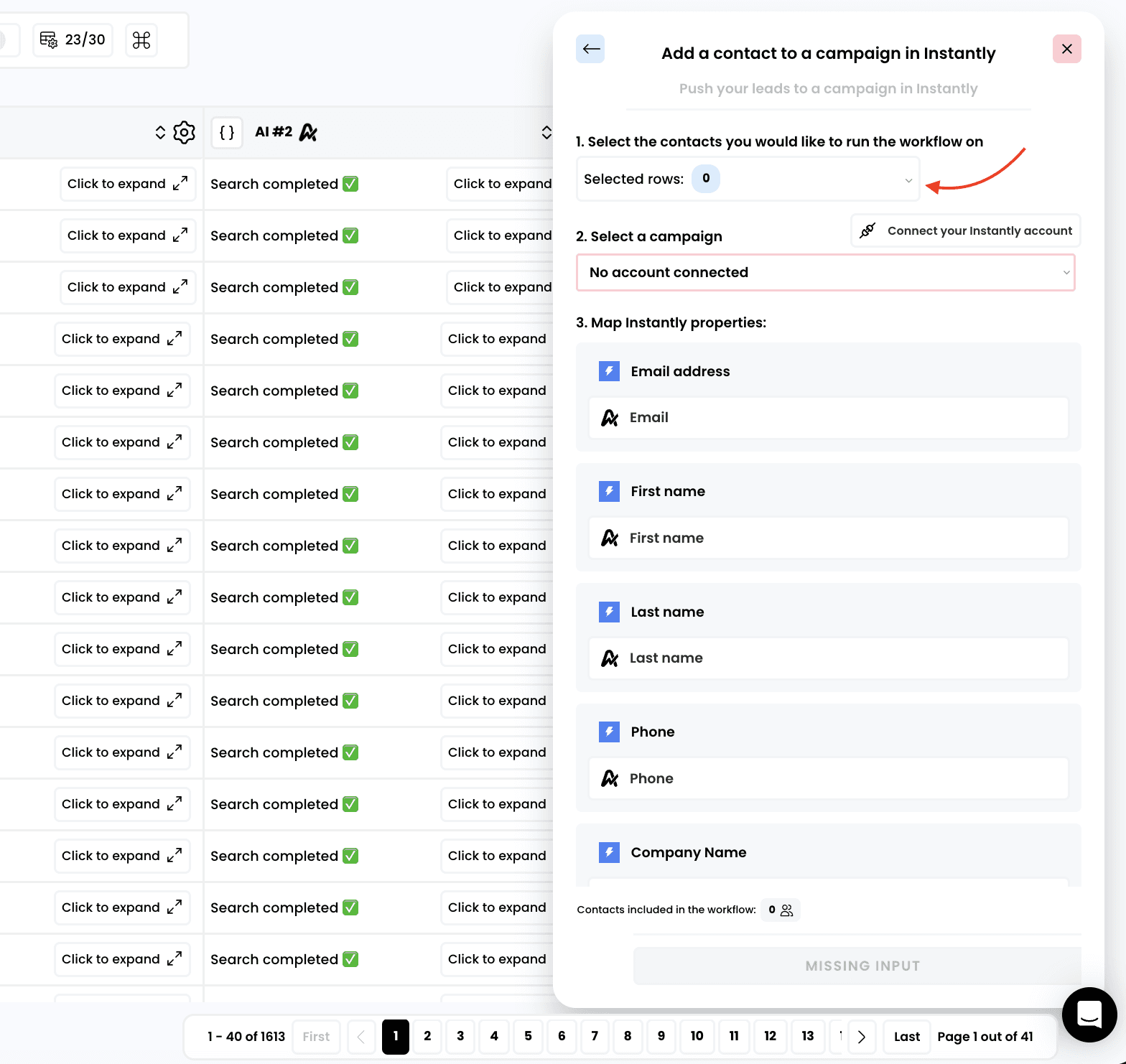Click the lightning icon beside Email address

click(609, 371)
